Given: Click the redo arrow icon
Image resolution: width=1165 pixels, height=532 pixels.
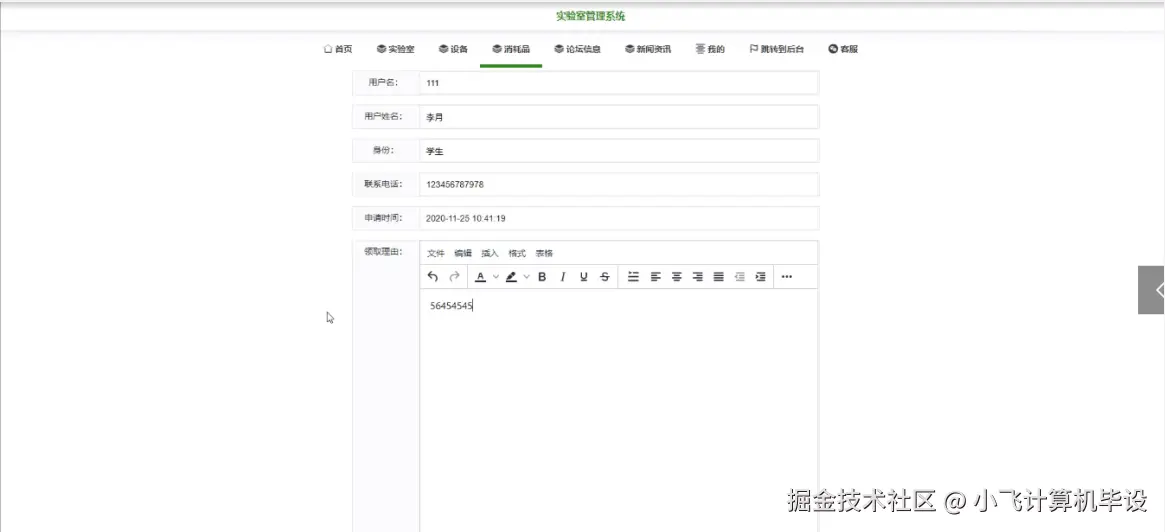Looking at the screenshot, I should 455,276.
